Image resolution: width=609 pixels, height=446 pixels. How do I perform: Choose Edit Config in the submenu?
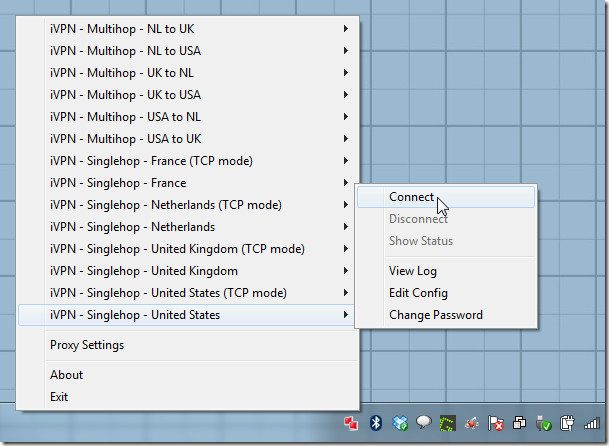[x=446, y=293]
